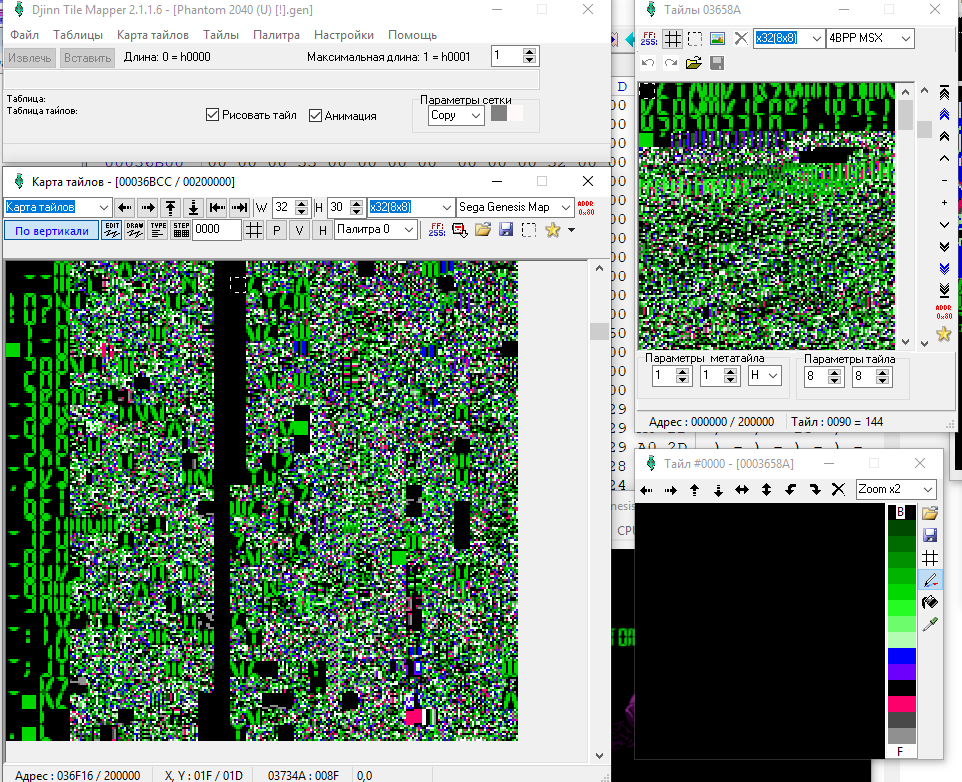Click the 'Извлечь' button
Image resolution: width=962 pixels, height=782 pixels.
click(x=29, y=58)
